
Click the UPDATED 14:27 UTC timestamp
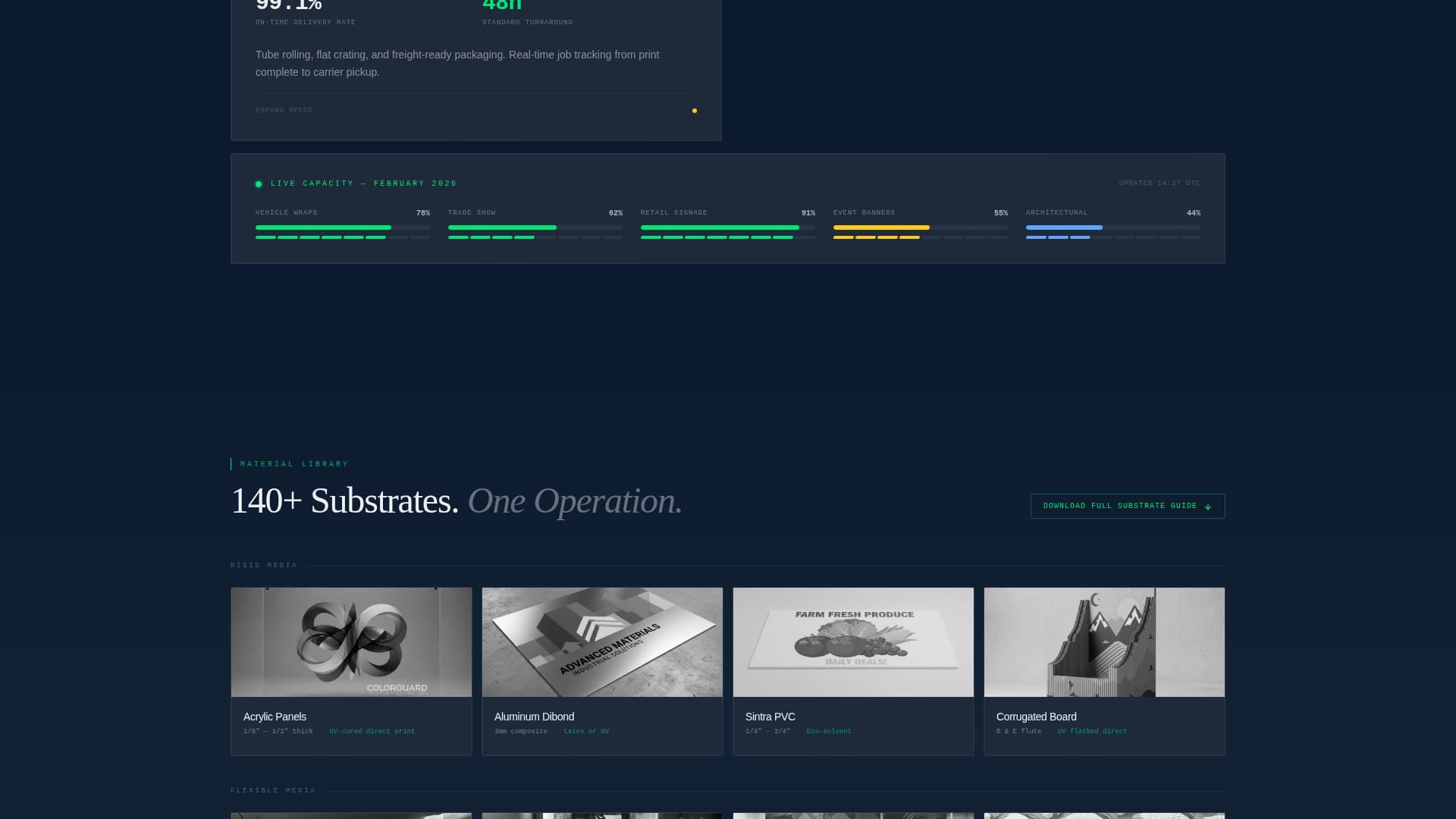pyautogui.click(x=1159, y=183)
